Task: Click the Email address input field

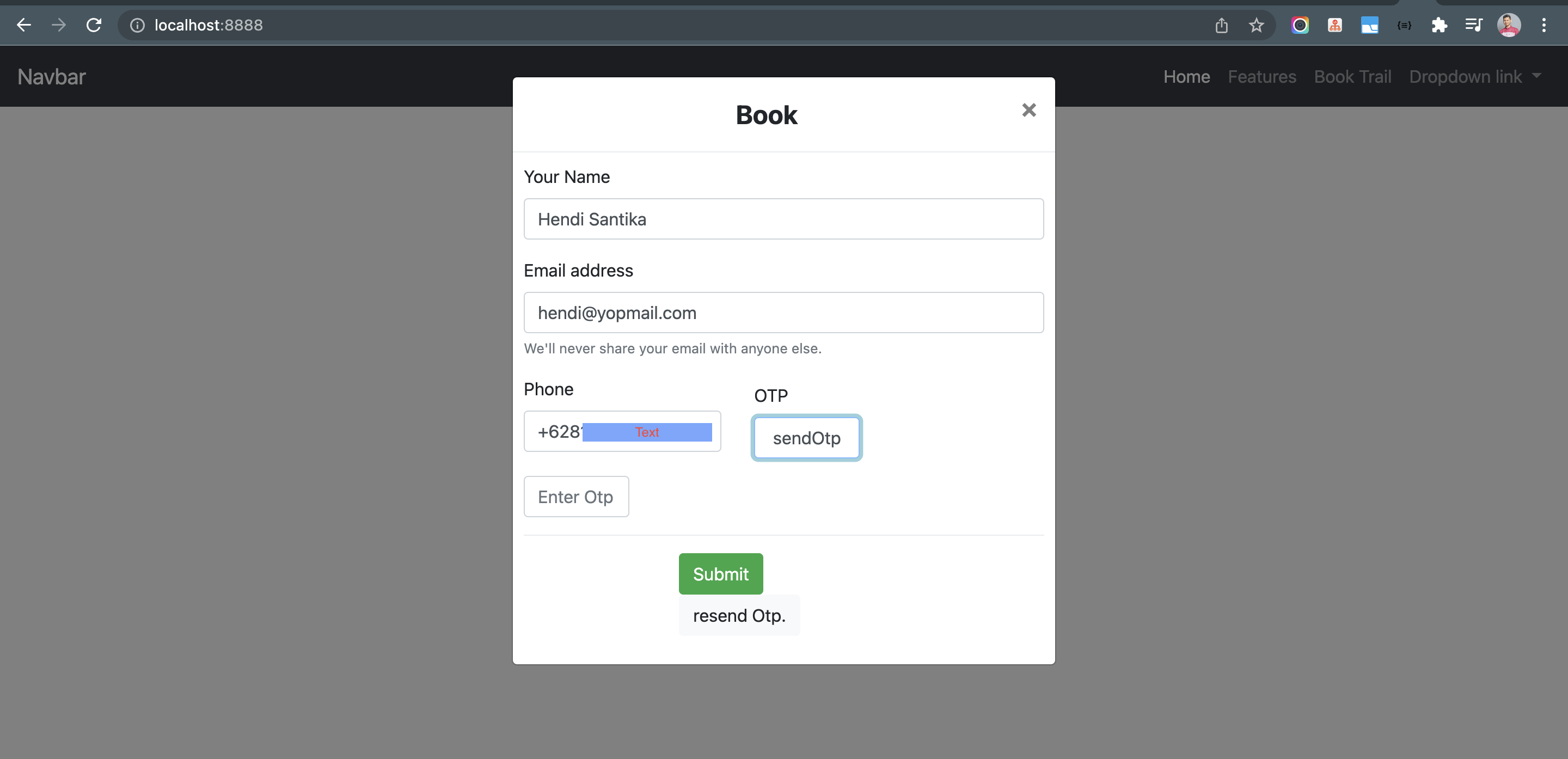Action: (783, 313)
